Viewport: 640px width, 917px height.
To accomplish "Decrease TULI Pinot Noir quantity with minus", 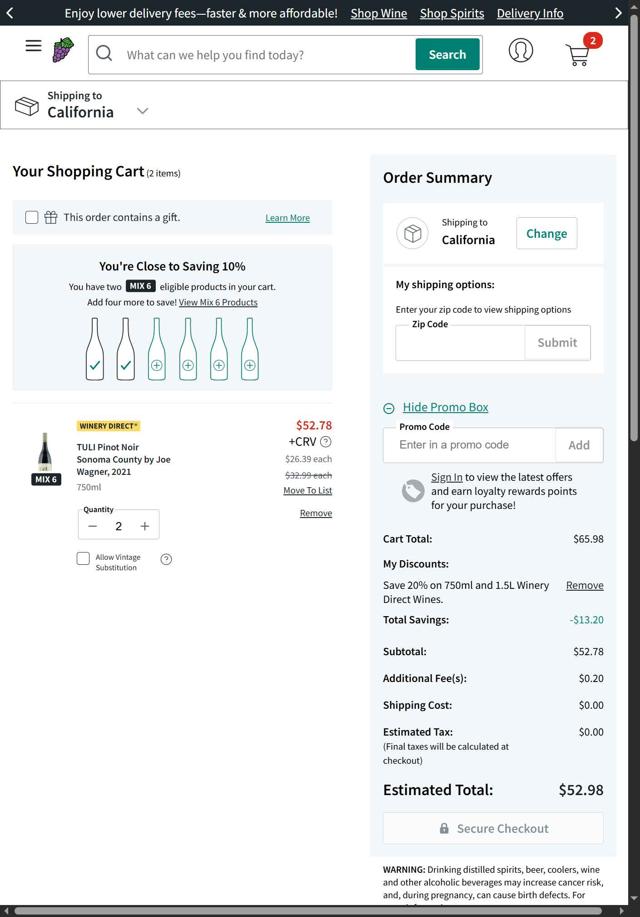I will tap(92, 526).
